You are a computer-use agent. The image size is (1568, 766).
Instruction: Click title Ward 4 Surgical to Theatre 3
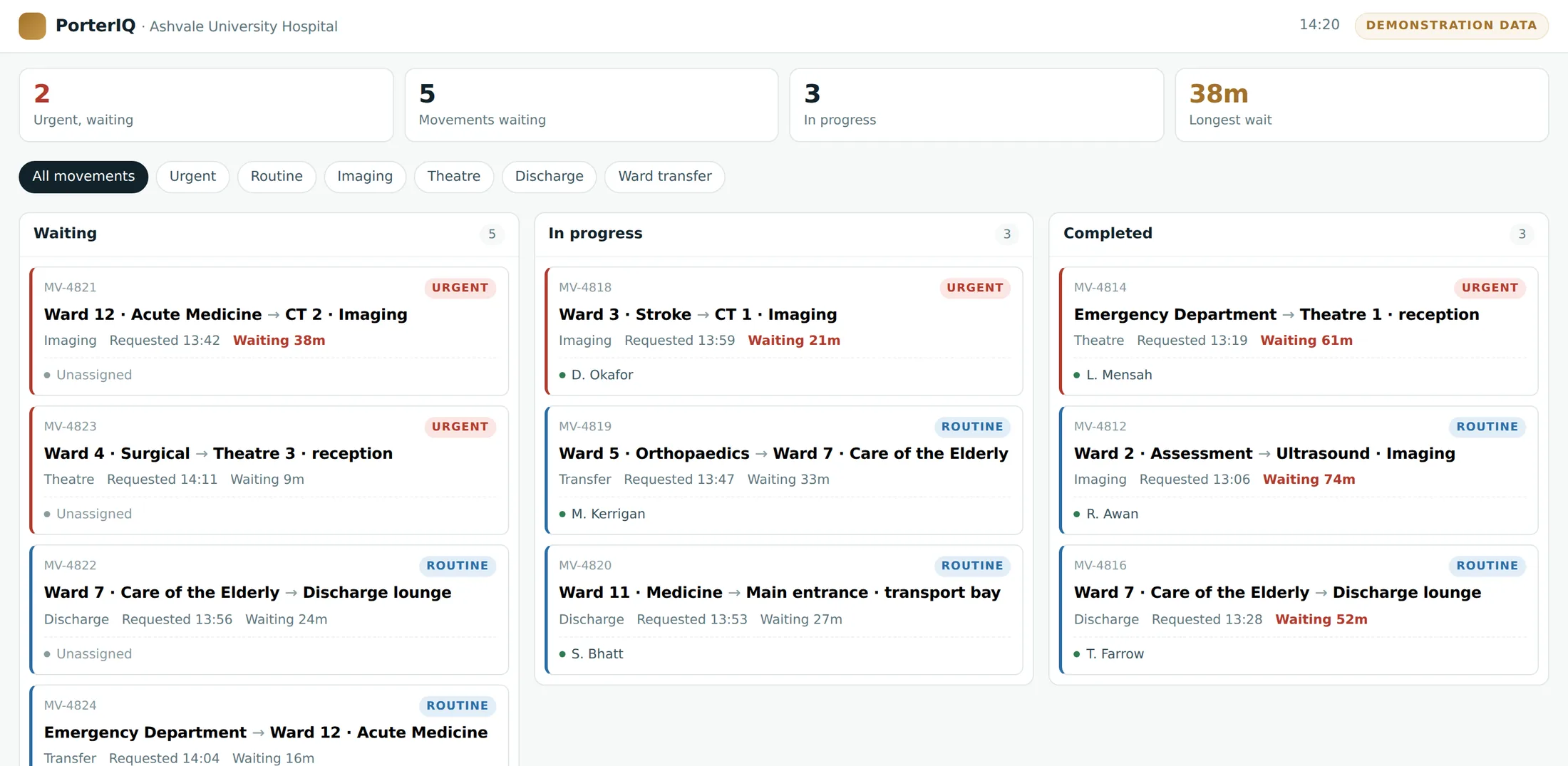[x=218, y=453]
